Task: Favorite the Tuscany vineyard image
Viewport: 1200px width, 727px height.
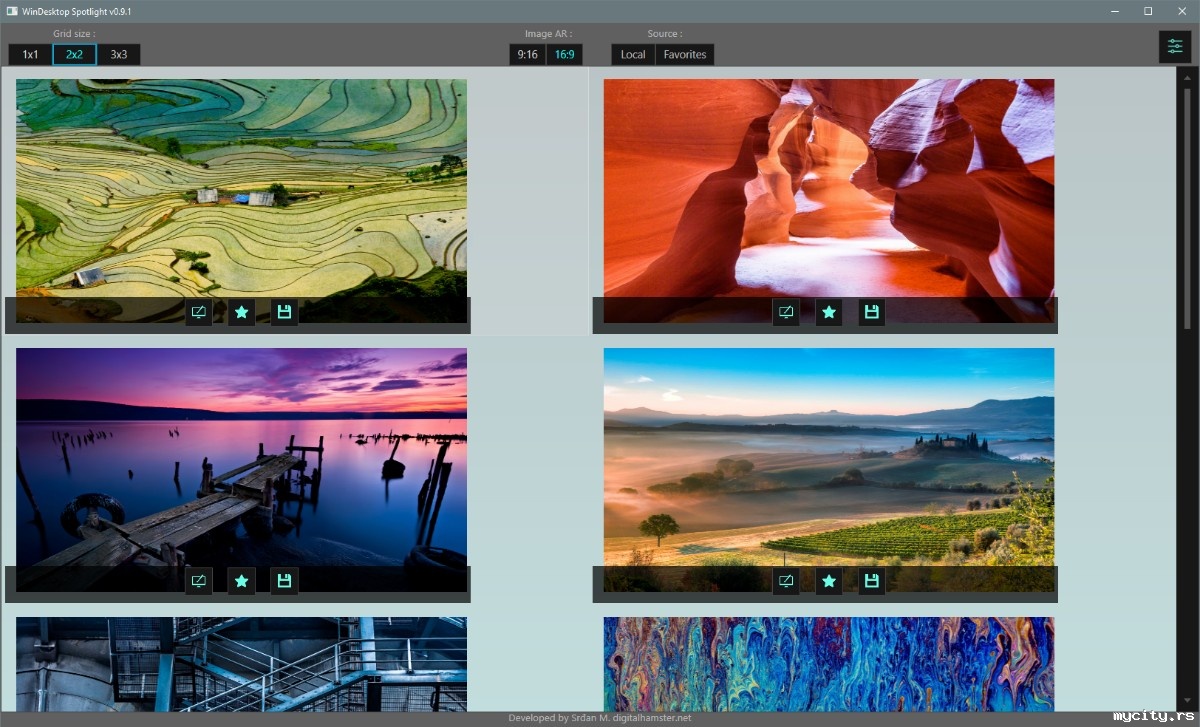Action: [829, 581]
